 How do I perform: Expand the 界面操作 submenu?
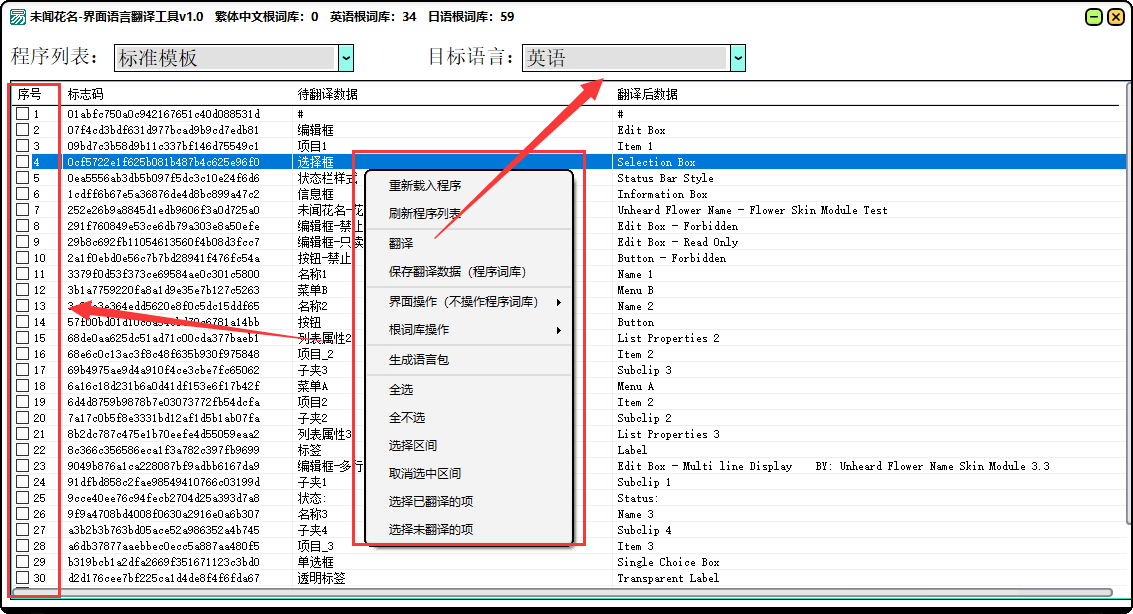[470, 302]
